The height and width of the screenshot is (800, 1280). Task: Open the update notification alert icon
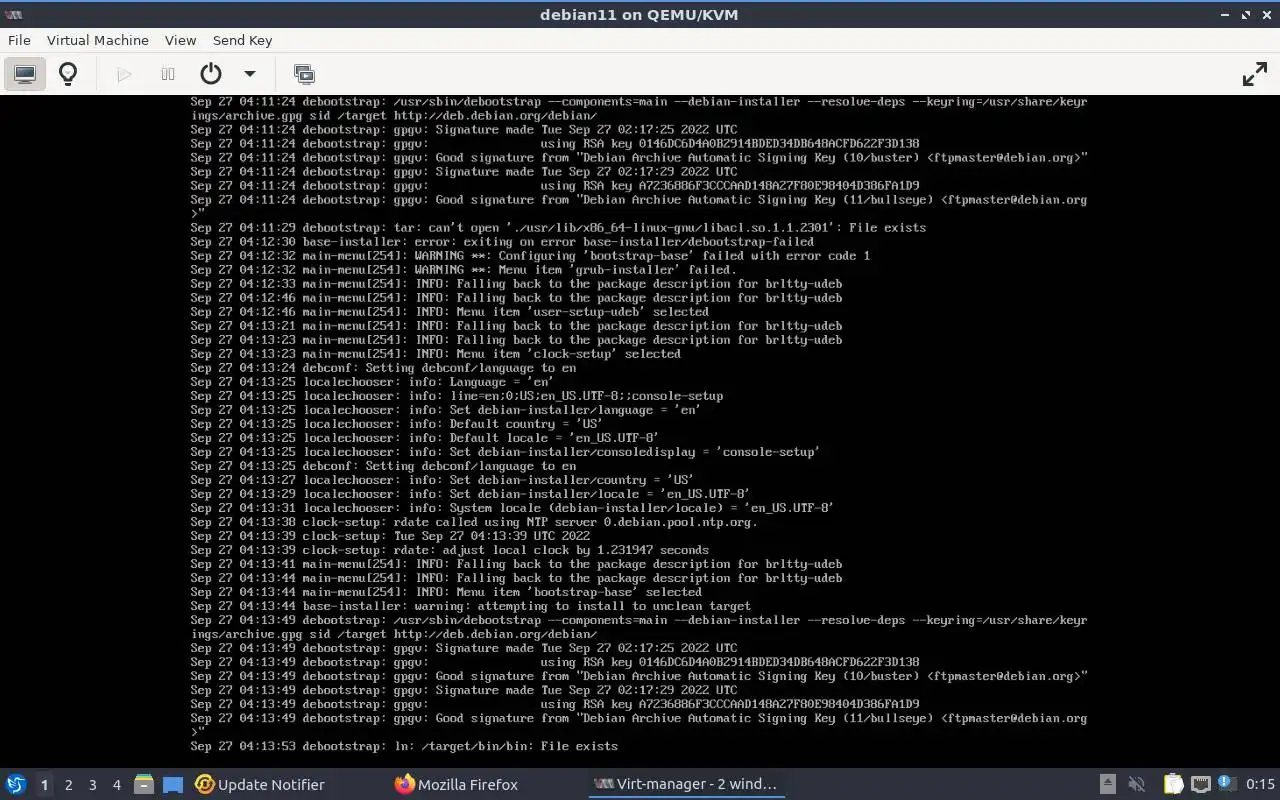pyautogui.click(x=1226, y=784)
